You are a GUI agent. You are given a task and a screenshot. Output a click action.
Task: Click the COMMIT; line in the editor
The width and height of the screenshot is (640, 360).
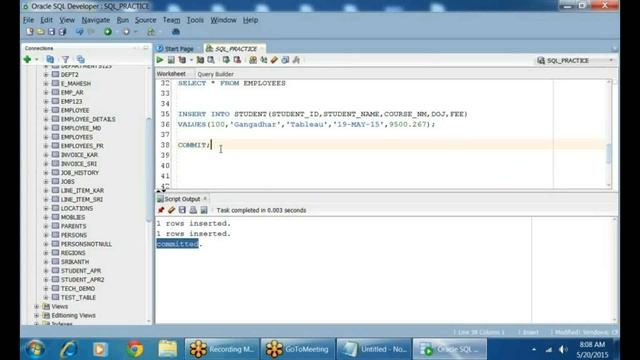click(194, 145)
